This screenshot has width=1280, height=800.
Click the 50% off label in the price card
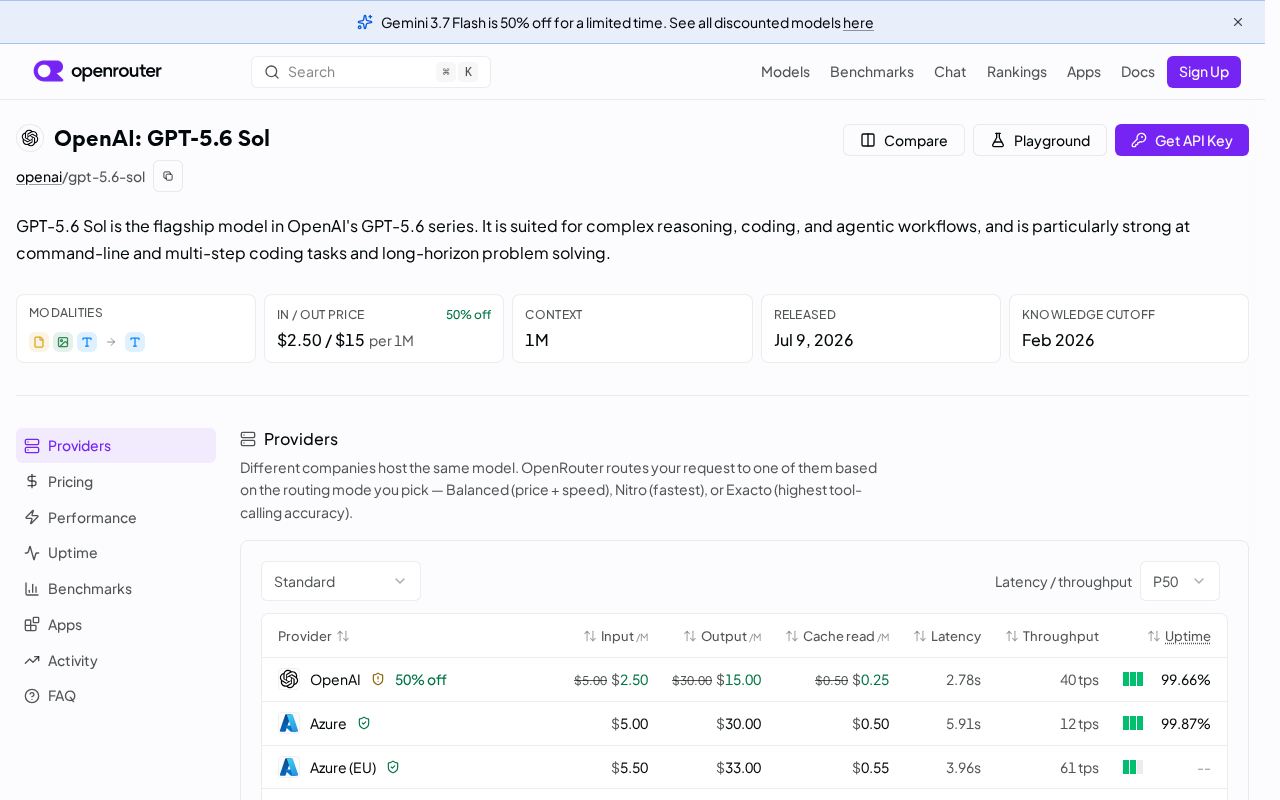[468, 314]
